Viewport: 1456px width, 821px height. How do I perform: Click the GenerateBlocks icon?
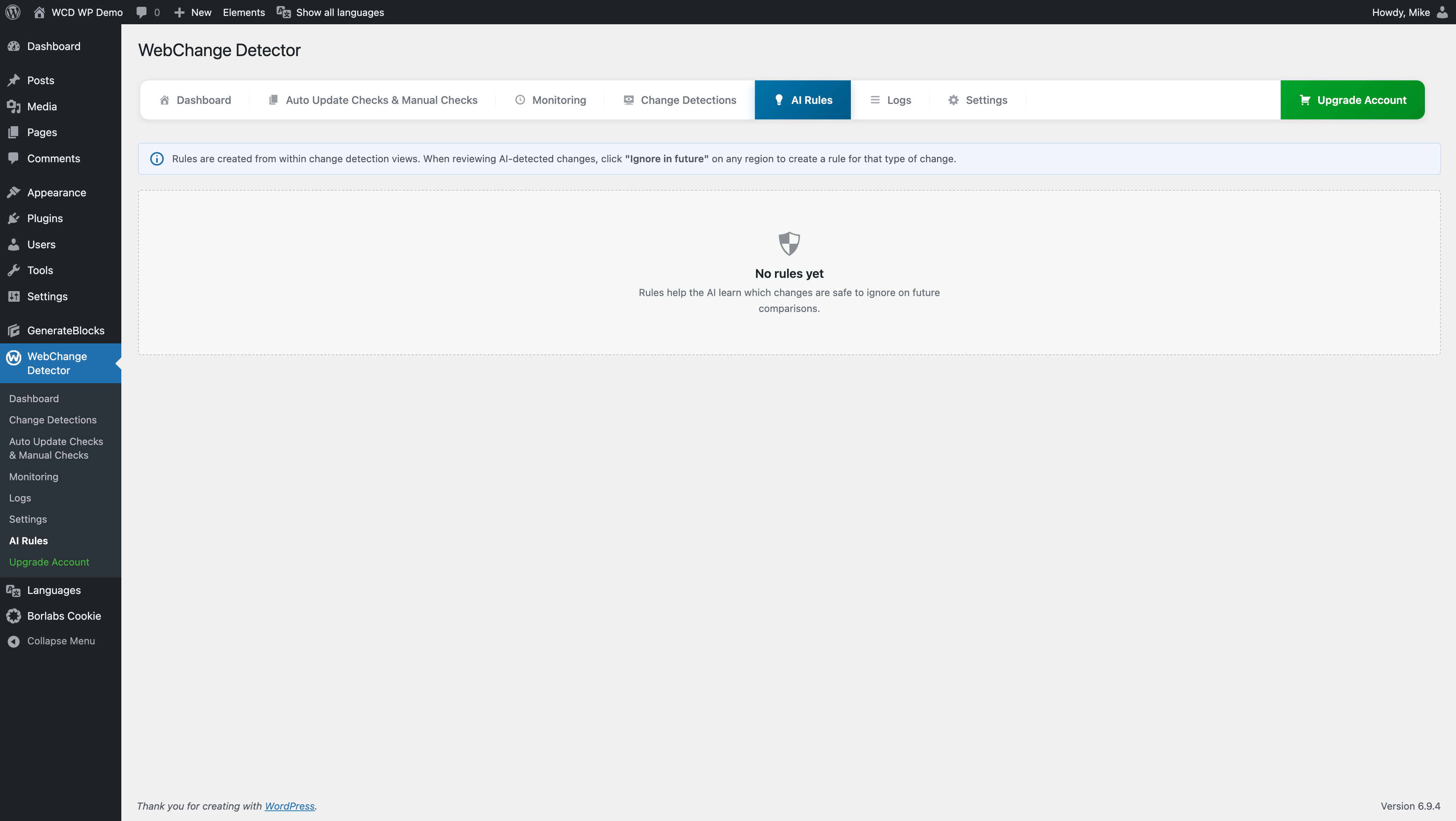coord(14,331)
